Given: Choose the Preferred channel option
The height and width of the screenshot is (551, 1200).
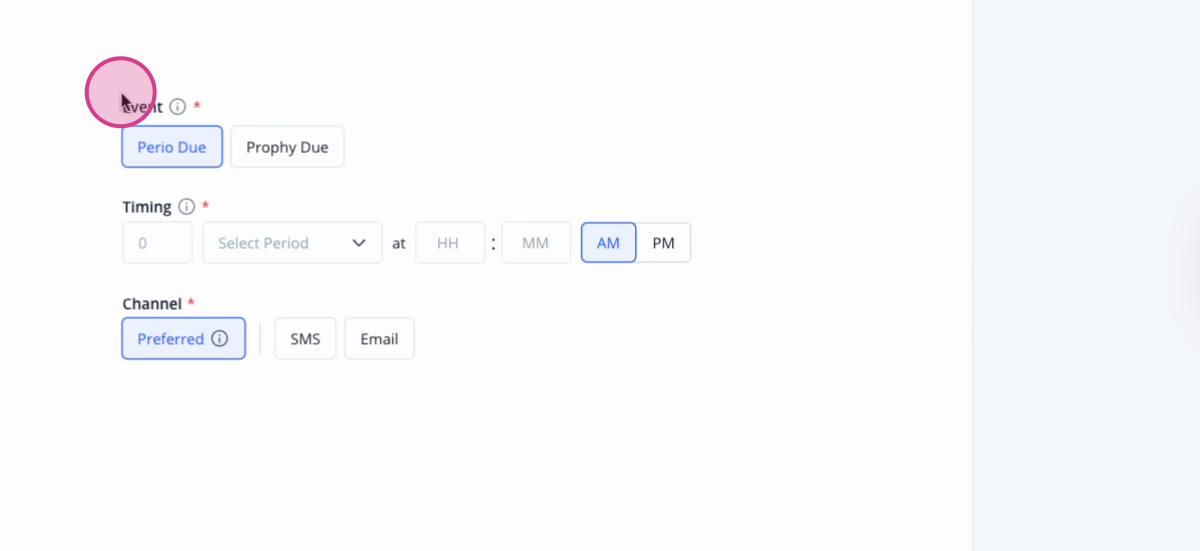Looking at the screenshot, I should click(183, 339).
